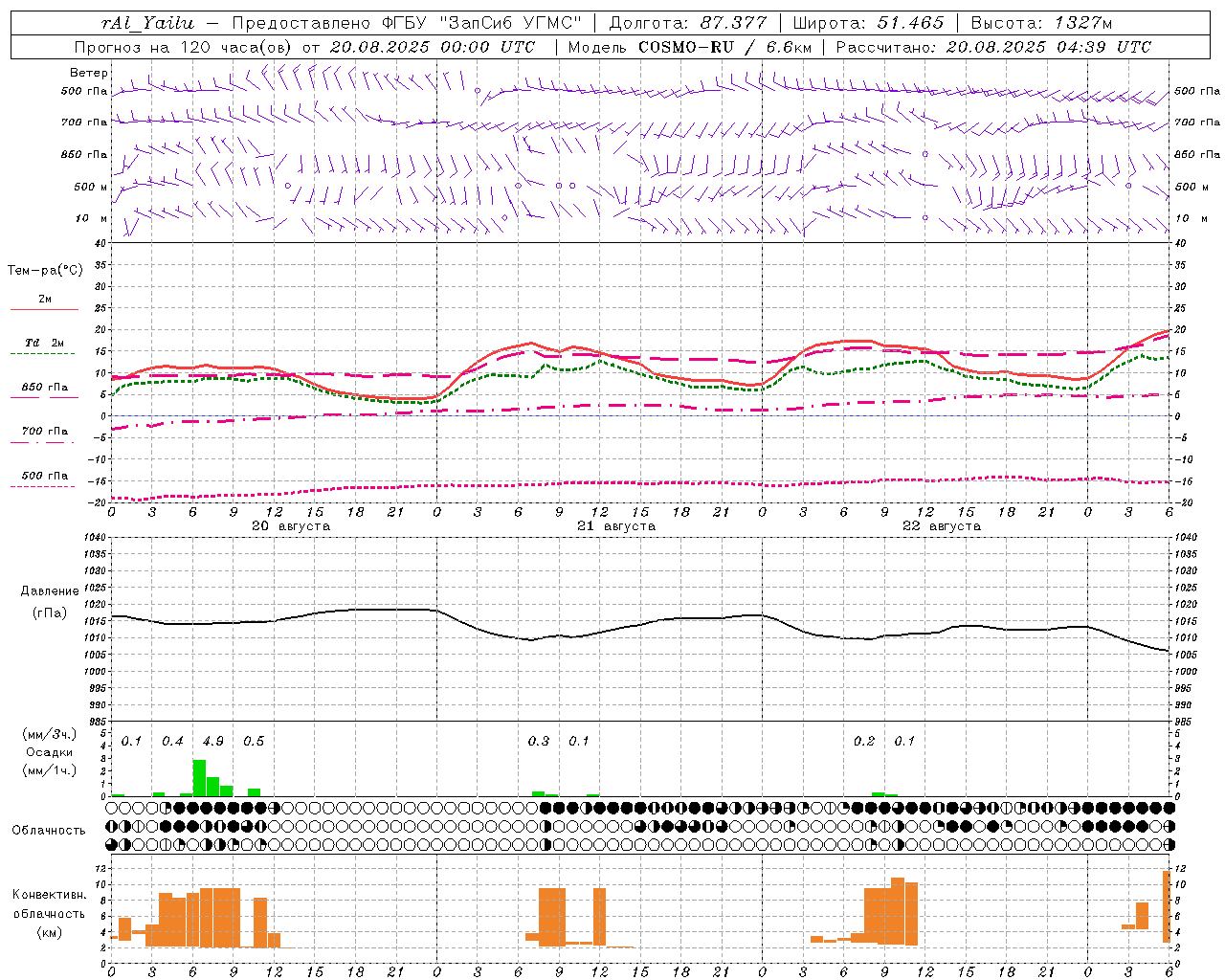Select the (гПа) pressure unit label

click(x=50, y=613)
